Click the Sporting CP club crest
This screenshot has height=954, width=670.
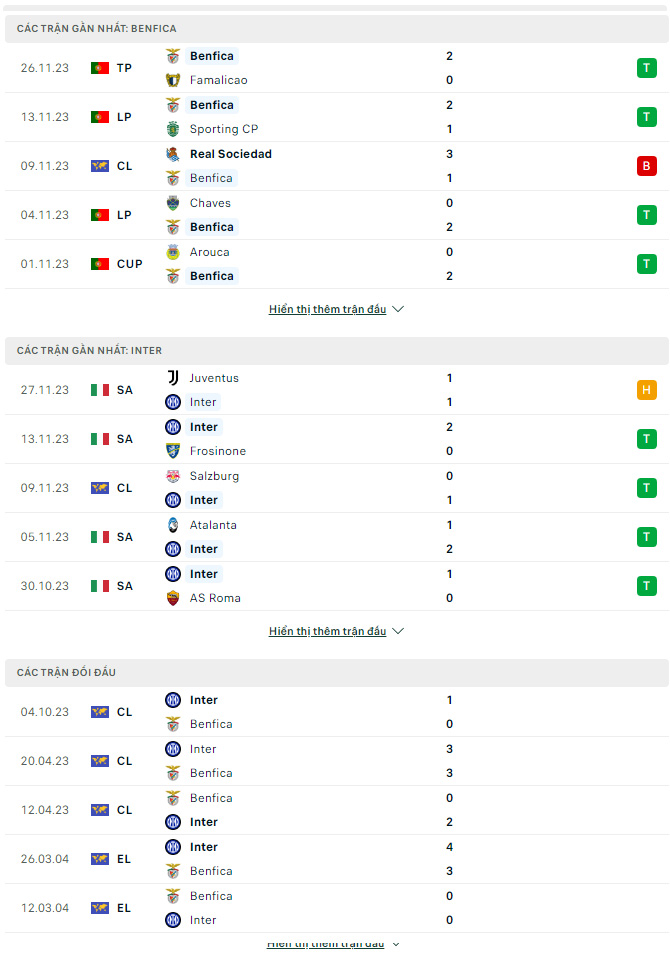point(173,129)
